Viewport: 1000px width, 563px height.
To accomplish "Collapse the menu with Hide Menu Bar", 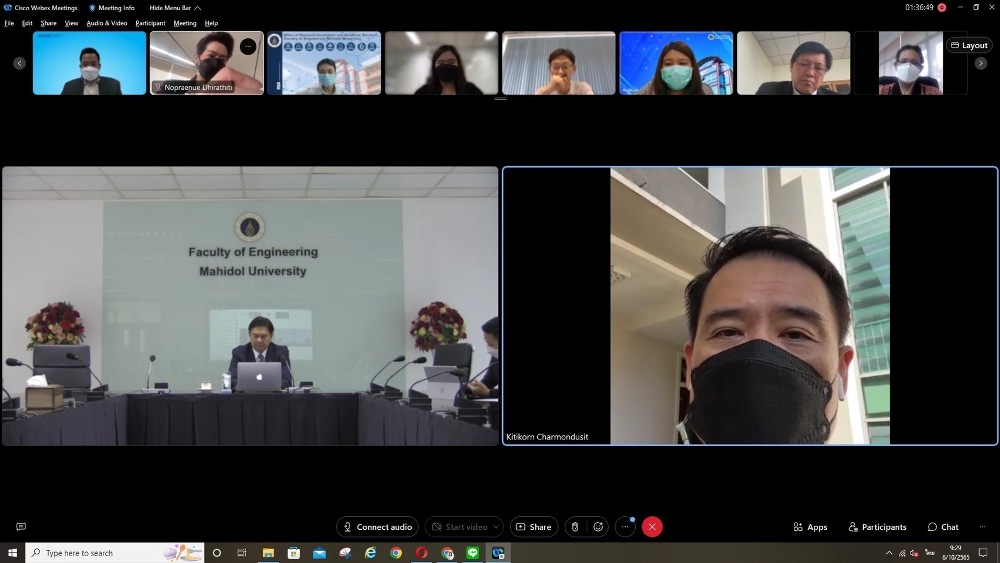I will 175,8.
